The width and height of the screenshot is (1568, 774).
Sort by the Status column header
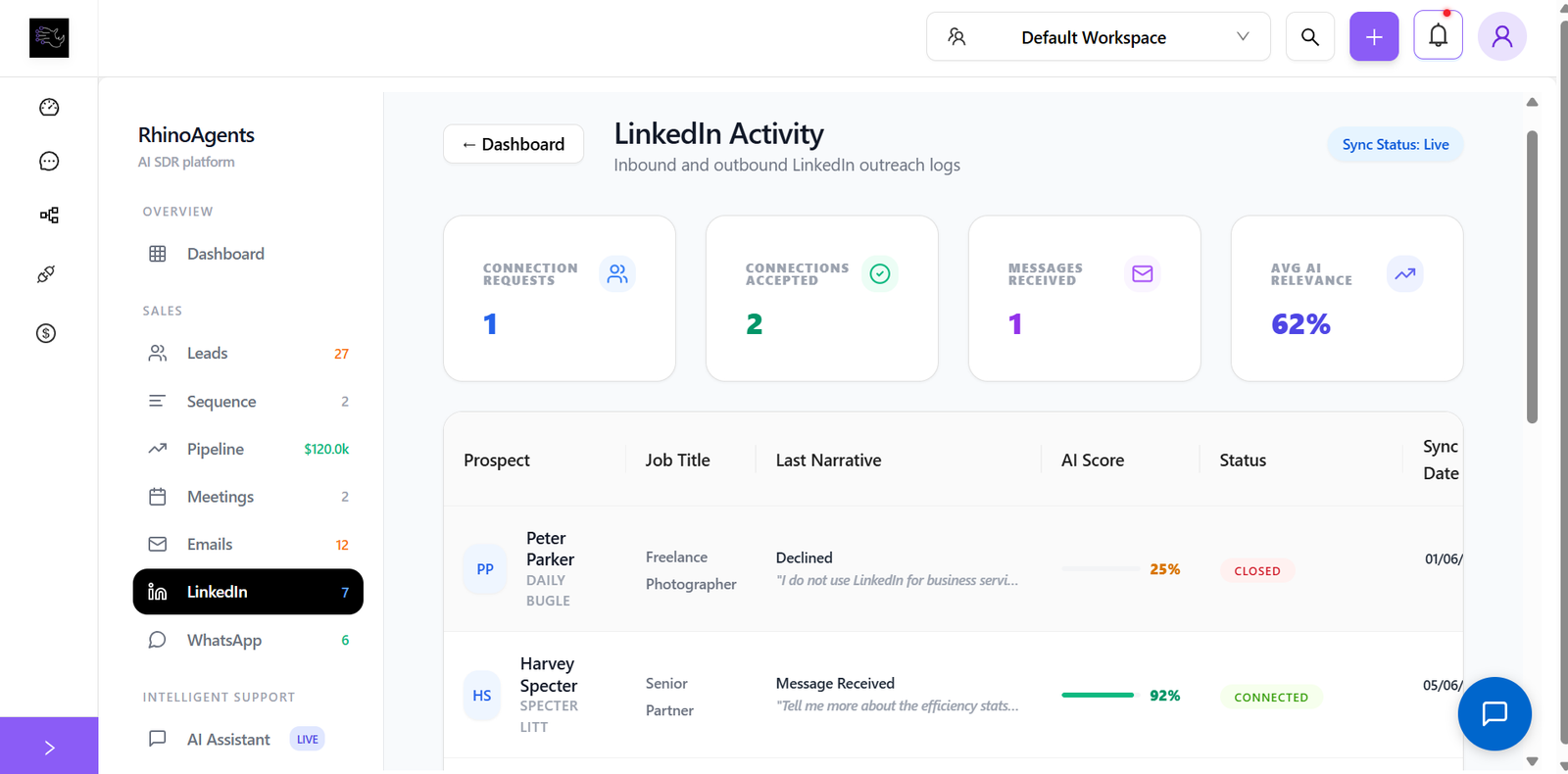point(1243,460)
